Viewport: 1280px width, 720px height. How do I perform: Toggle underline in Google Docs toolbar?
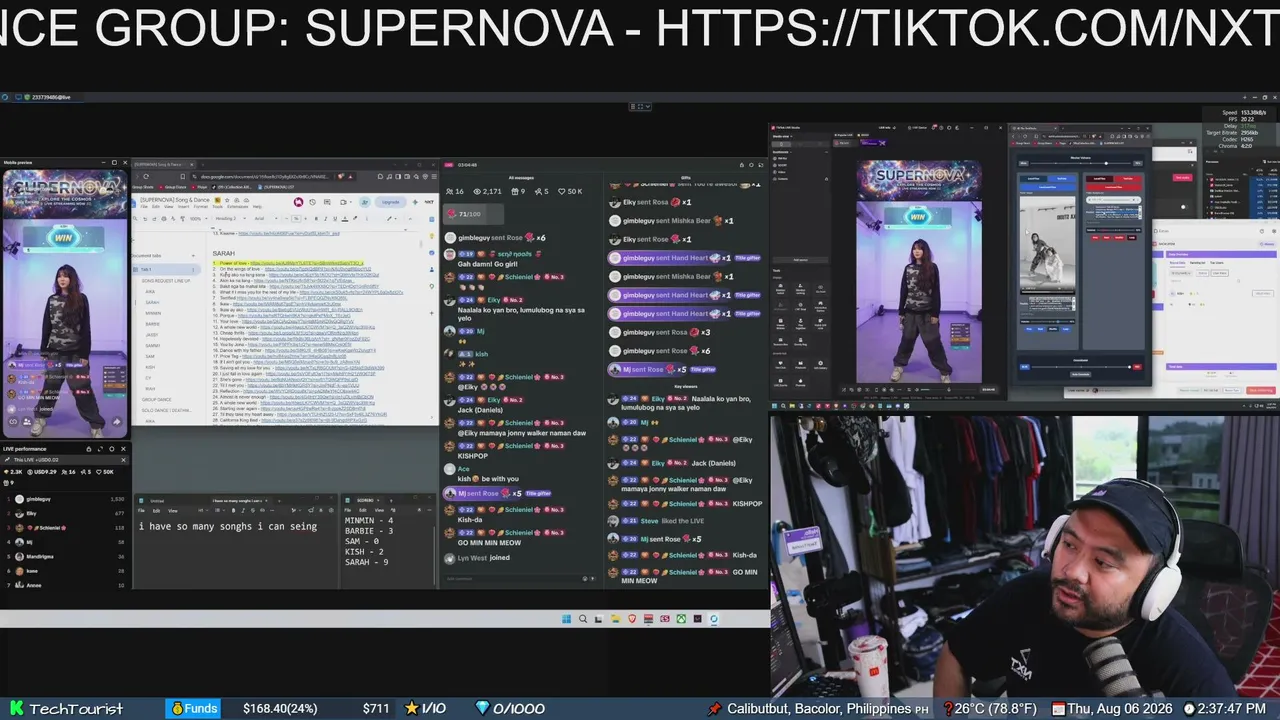[x=335, y=219]
